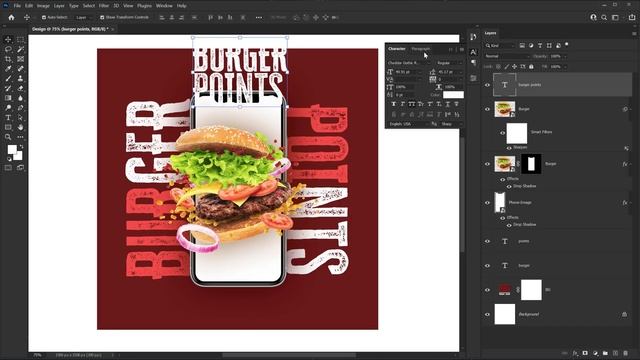Select the Layers panel tab
This screenshot has width=640, height=360.
pos(491,33)
